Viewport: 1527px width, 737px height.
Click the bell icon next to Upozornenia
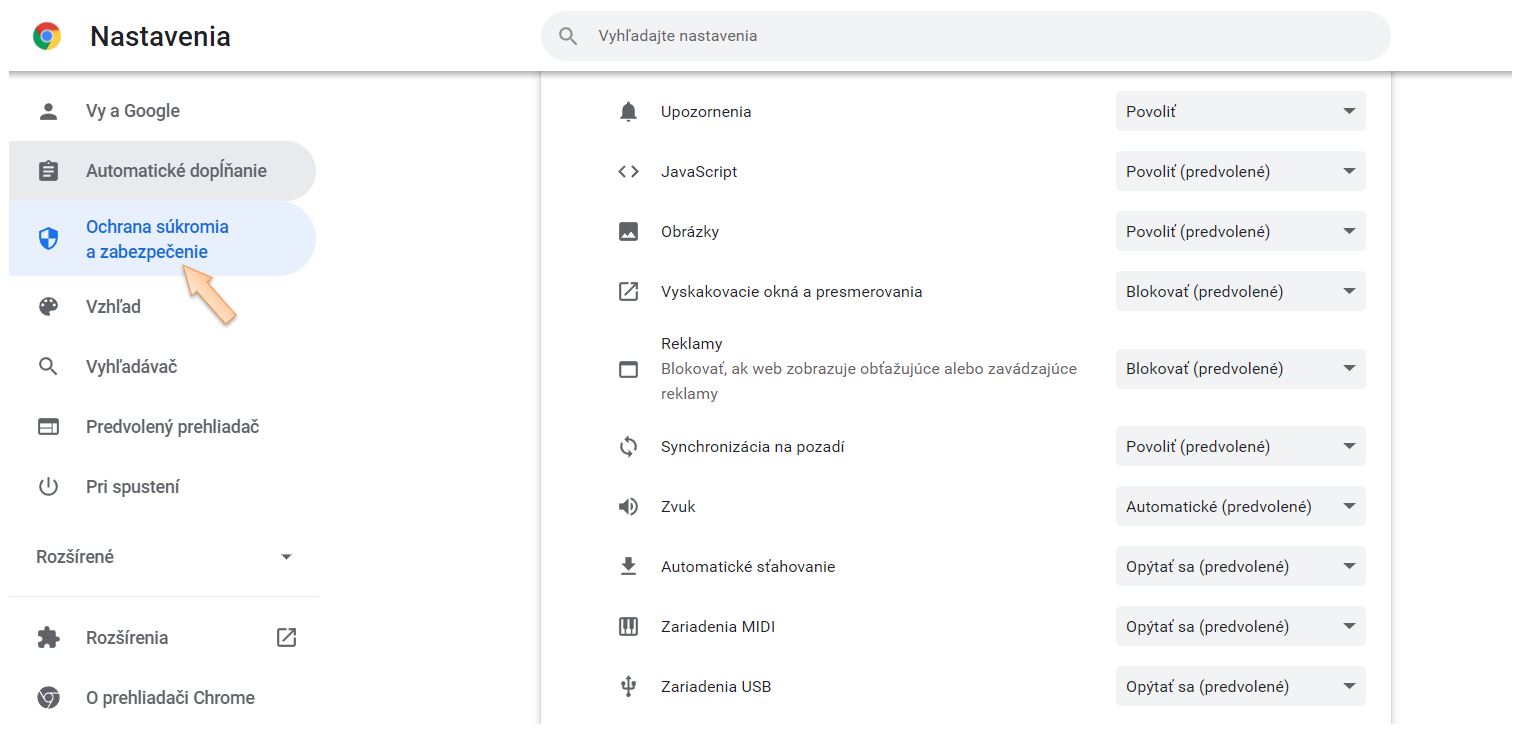click(628, 112)
